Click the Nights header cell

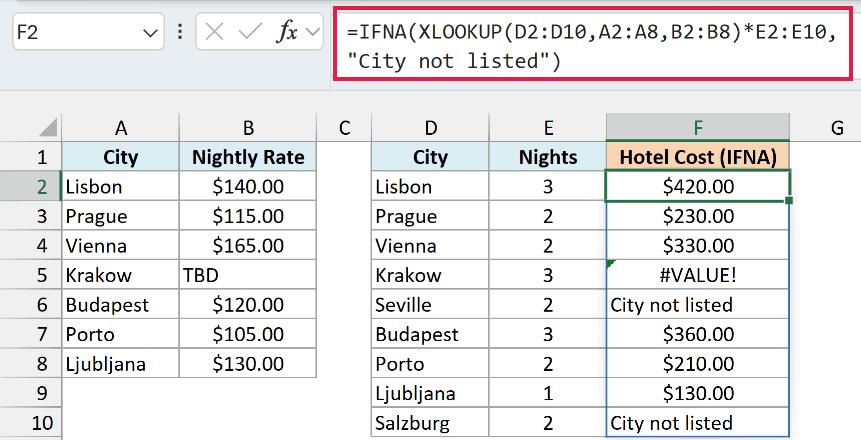click(x=548, y=157)
